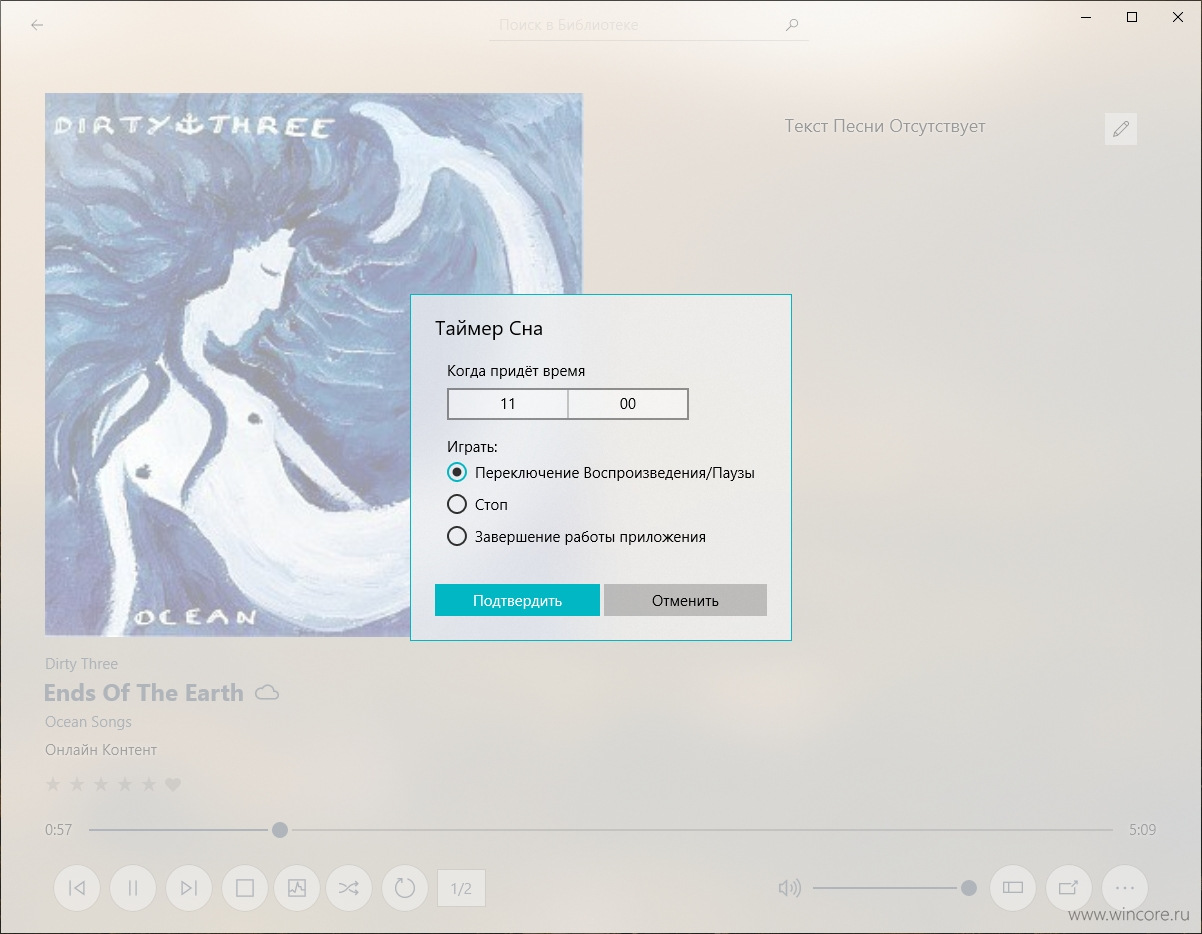Skip to next track
This screenshot has height=934, width=1202.
click(189, 887)
